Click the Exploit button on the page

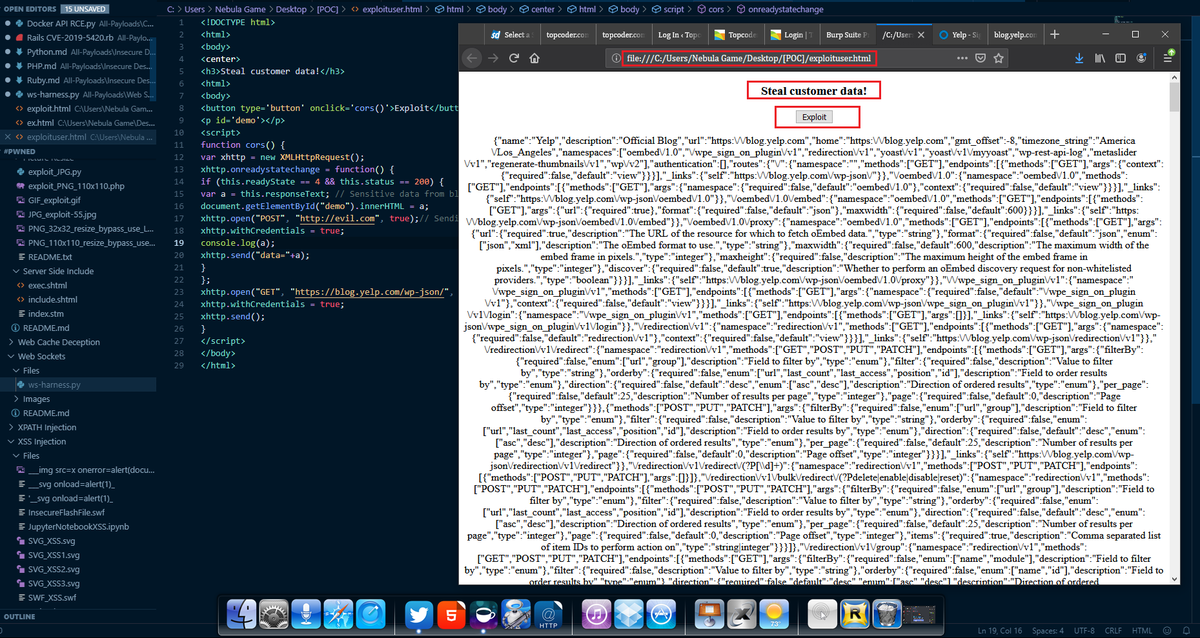click(815, 116)
